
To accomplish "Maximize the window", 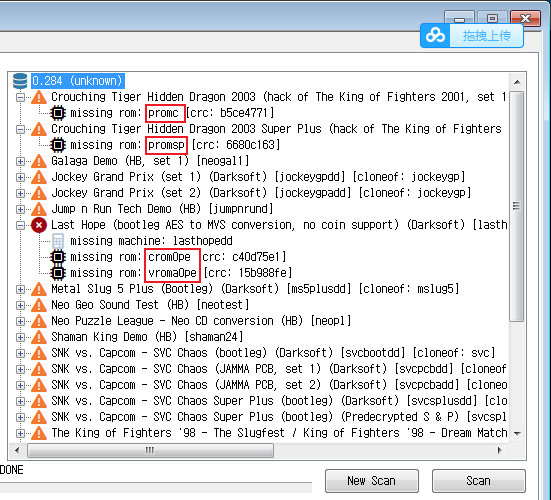I will pyautogui.click(x=492, y=18).
